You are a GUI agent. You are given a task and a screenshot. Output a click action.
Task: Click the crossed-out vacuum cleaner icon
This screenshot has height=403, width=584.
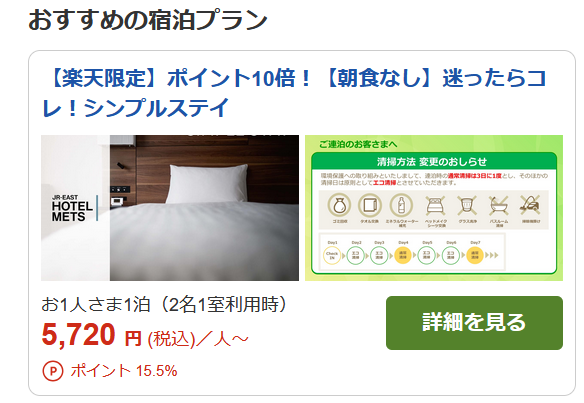tap(530, 205)
